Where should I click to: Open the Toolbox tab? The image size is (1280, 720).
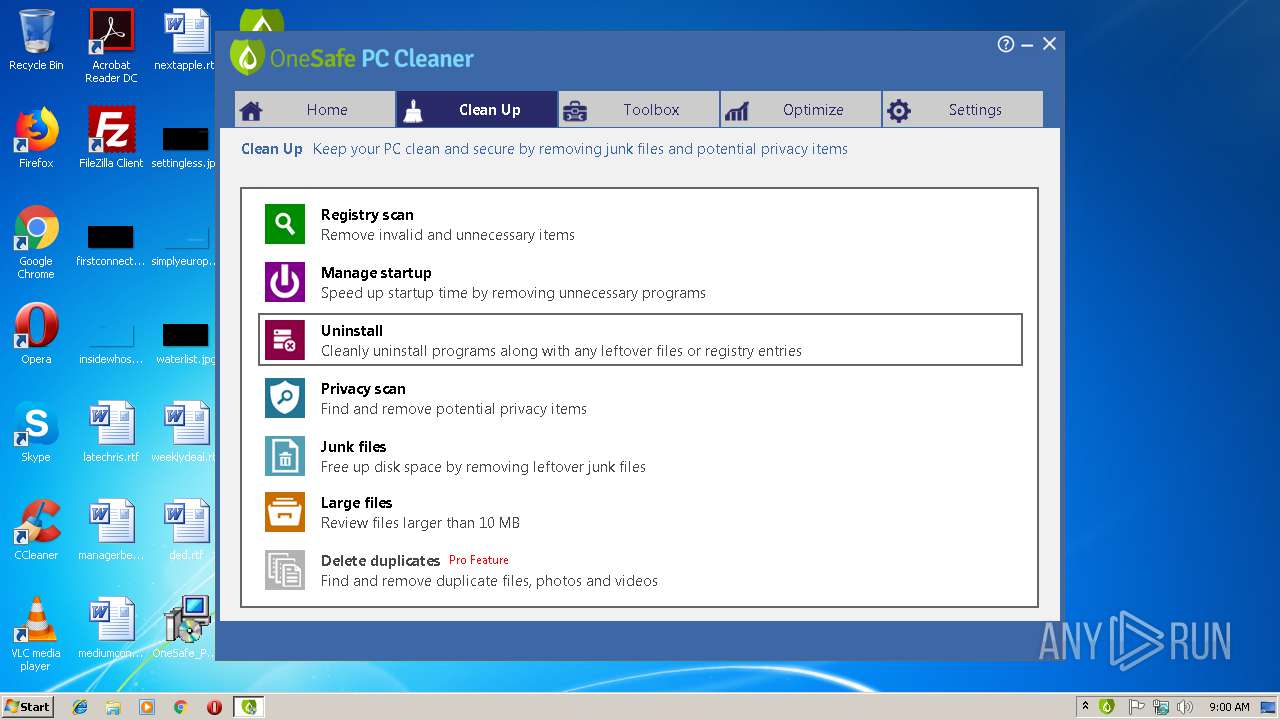pyautogui.click(x=639, y=109)
